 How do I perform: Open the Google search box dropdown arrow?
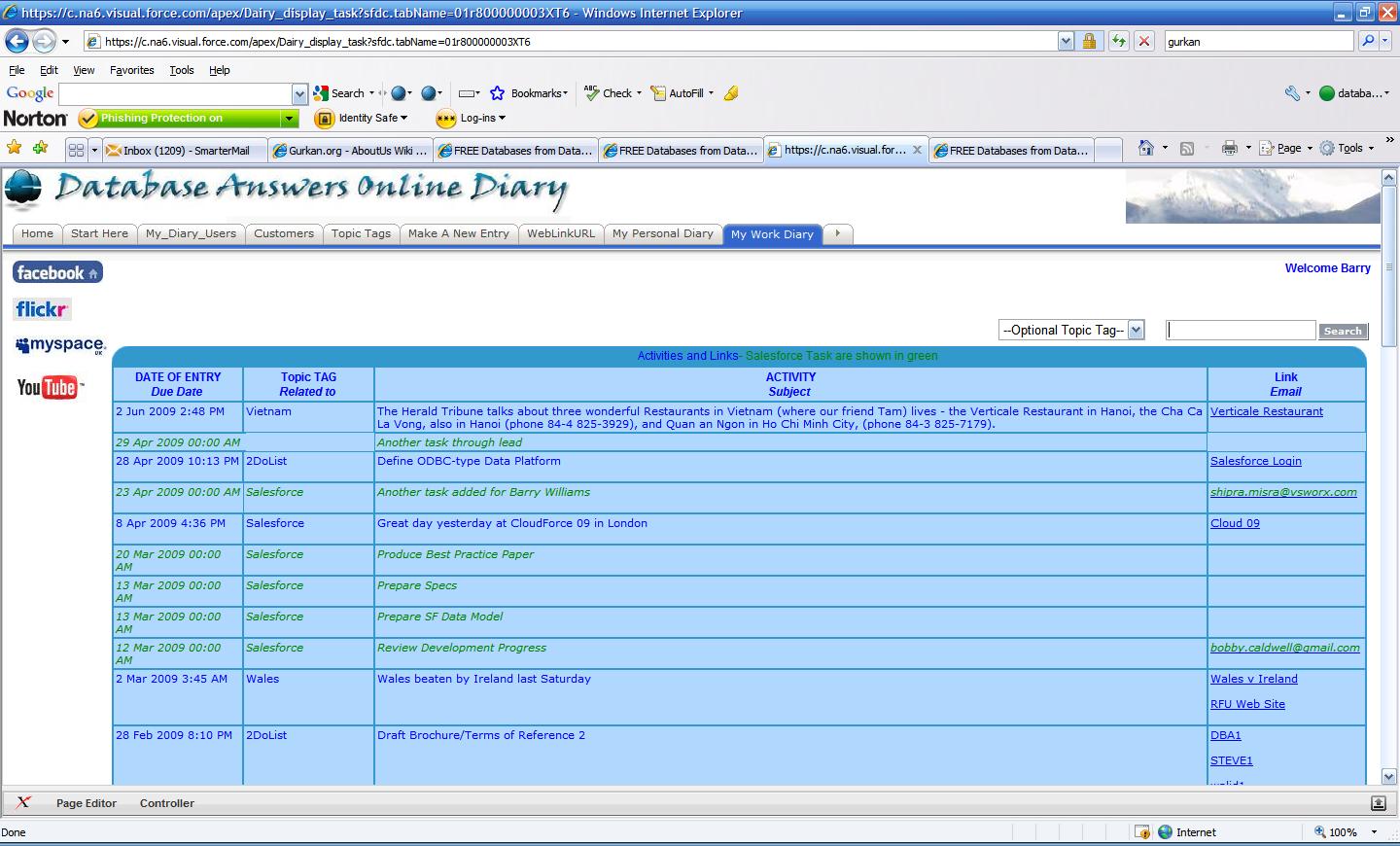pos(299,93)
